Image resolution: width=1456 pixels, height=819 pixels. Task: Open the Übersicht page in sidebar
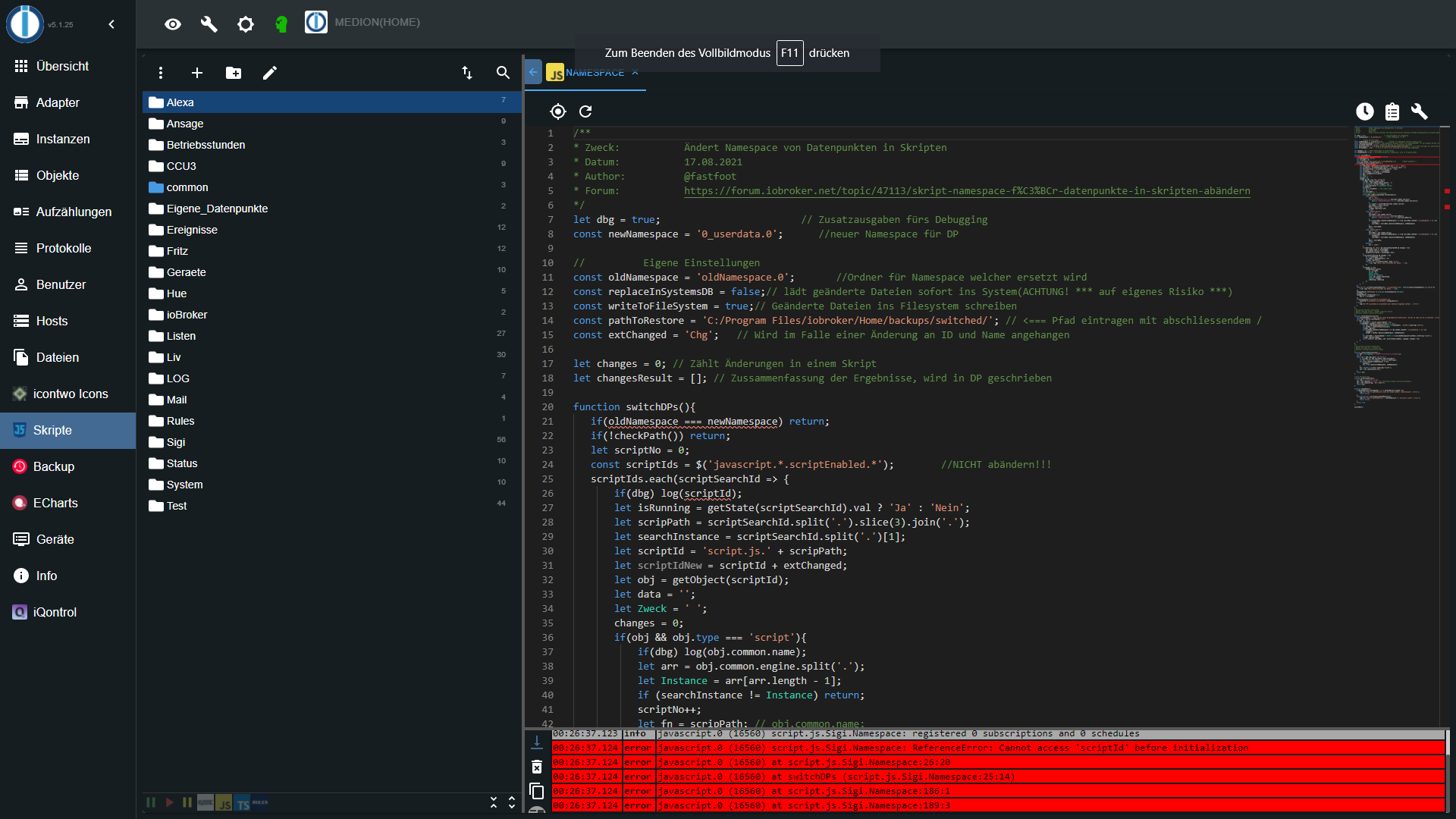pyautogui.click(x=68, y=66)
